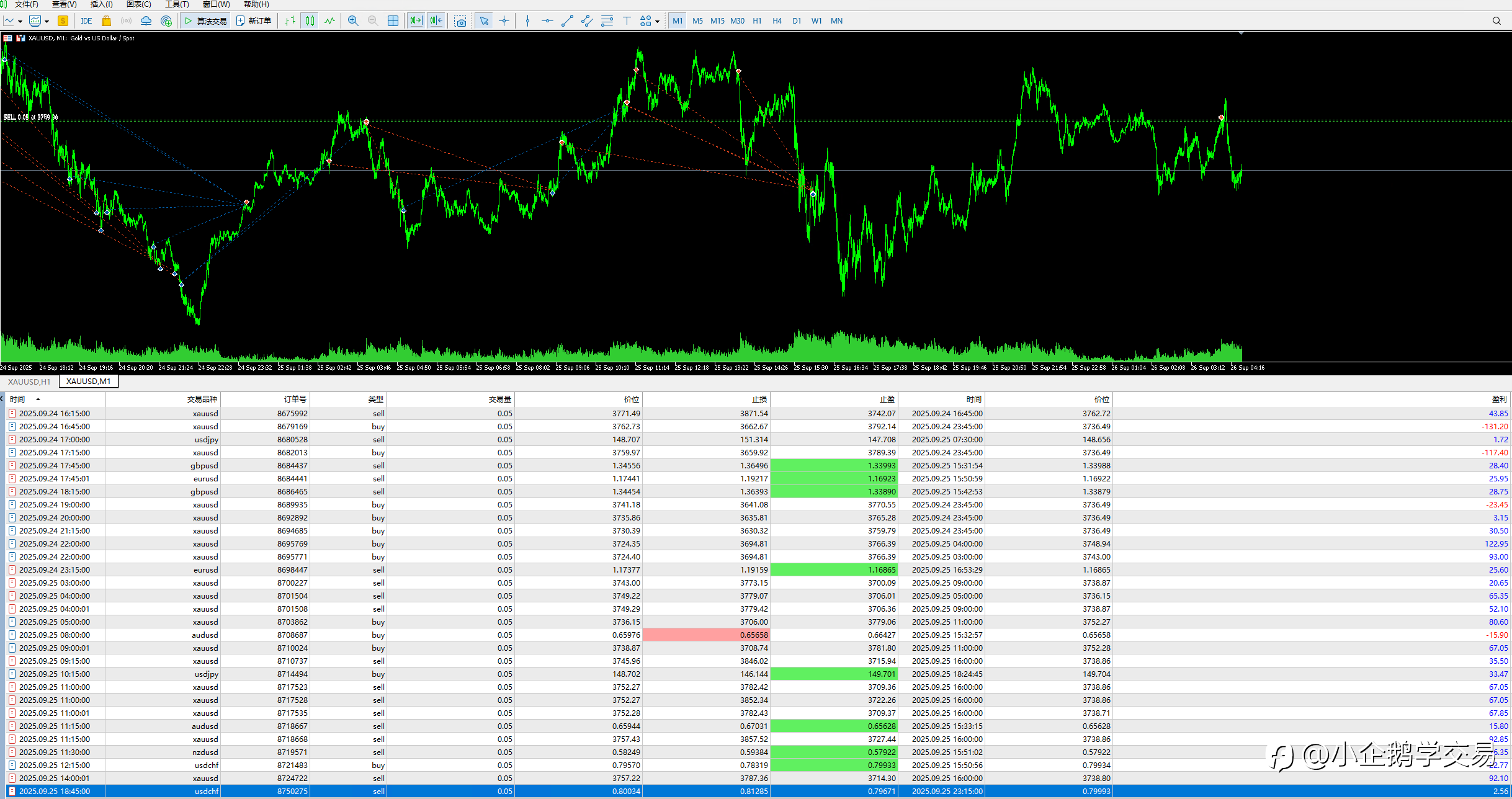Switch timeframe to M15

(x=717, y=20)
